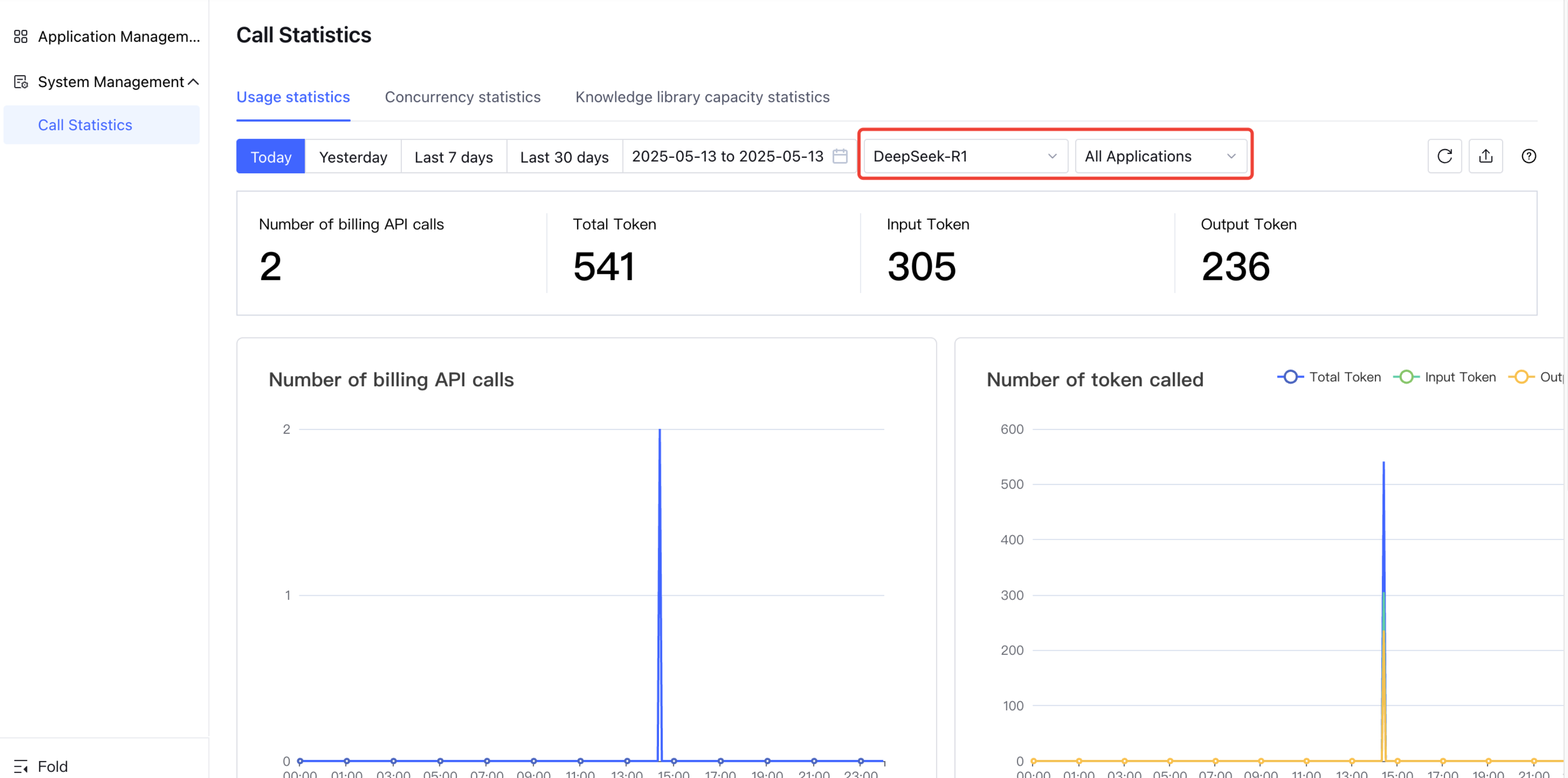Open Knowledge library capacity statistics tab

pyautogui.click(x=702, y=97)
